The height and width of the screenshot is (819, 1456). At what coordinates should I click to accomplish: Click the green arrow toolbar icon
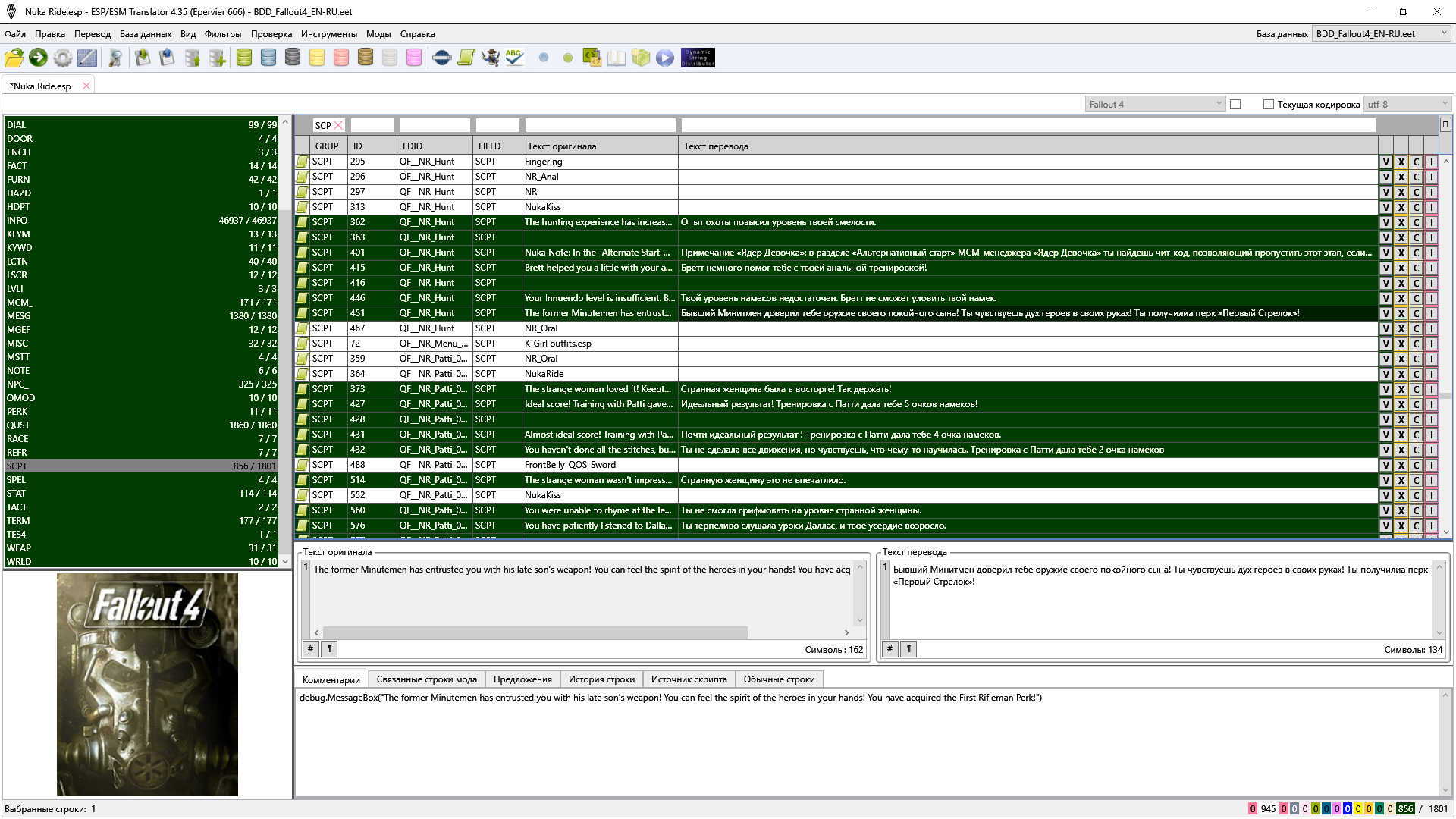click(38, 58)
